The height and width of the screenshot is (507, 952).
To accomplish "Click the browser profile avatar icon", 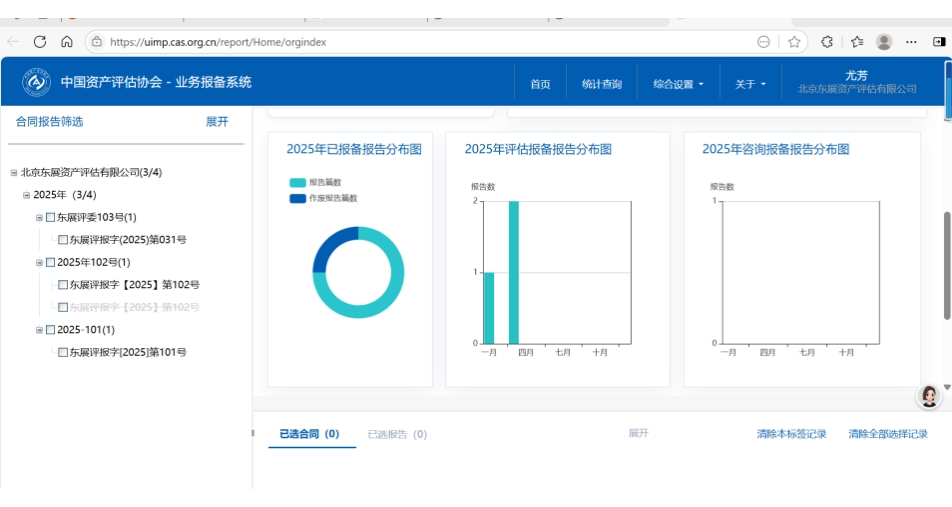I will (884, 42).
